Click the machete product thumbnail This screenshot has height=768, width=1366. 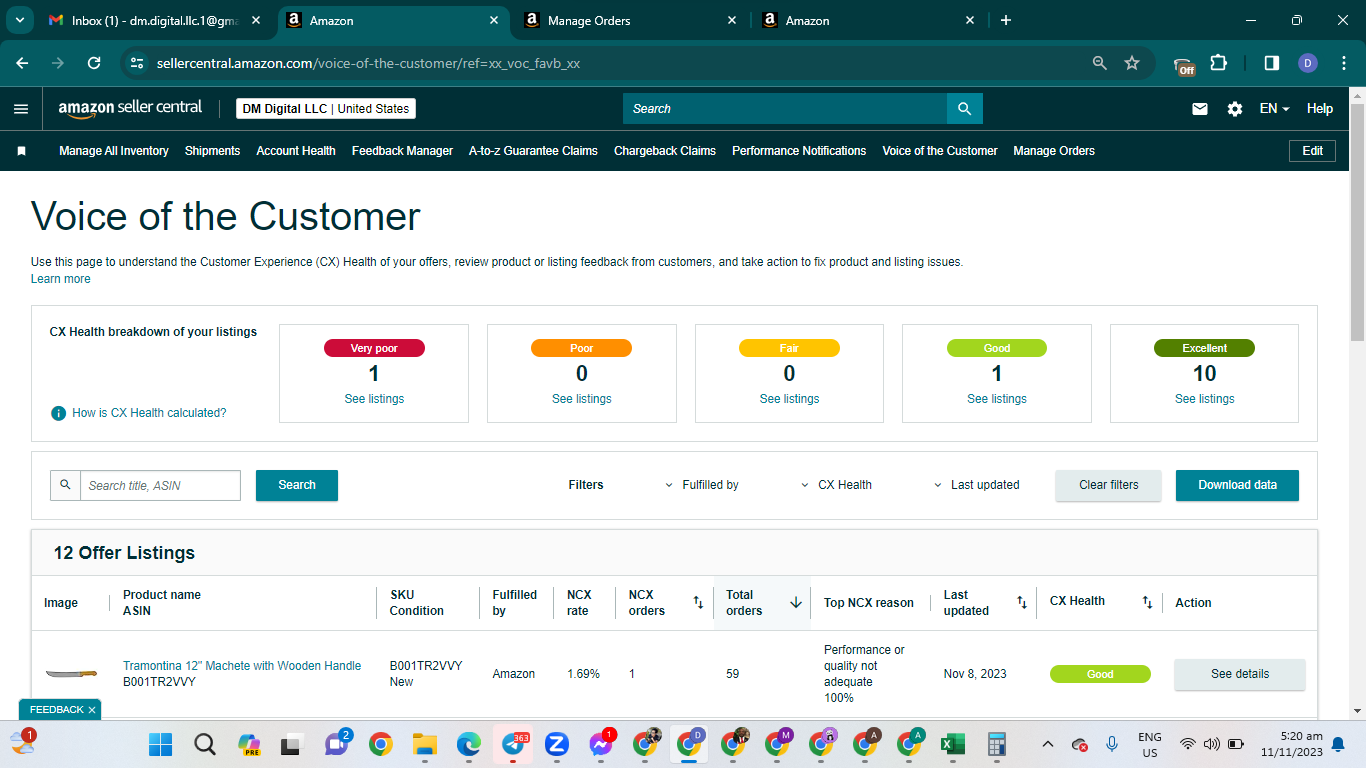71,674
